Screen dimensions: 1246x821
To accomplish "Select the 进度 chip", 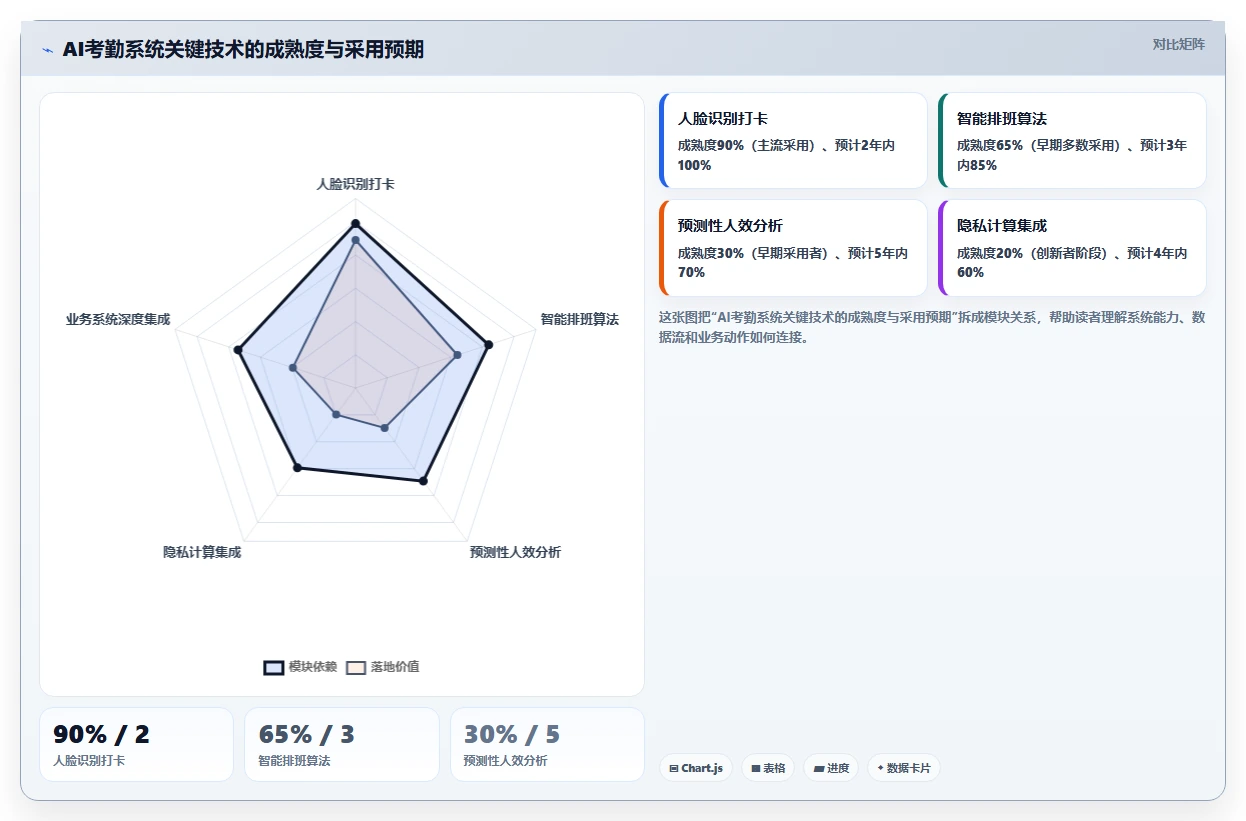I will 831,768.
